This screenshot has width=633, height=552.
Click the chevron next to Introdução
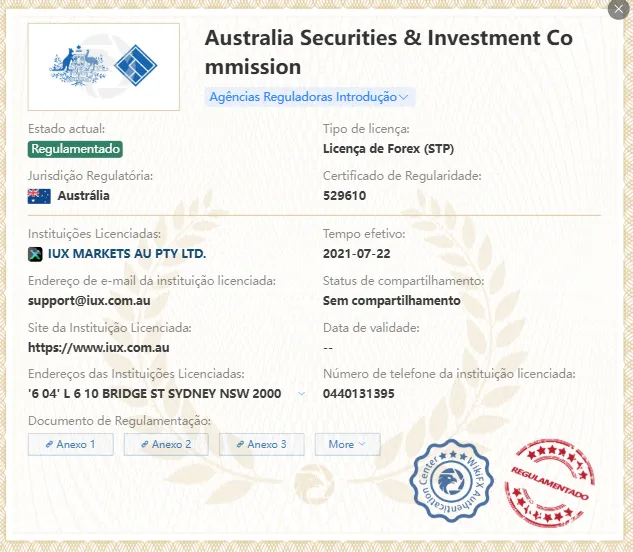click(x=404, y=97)
